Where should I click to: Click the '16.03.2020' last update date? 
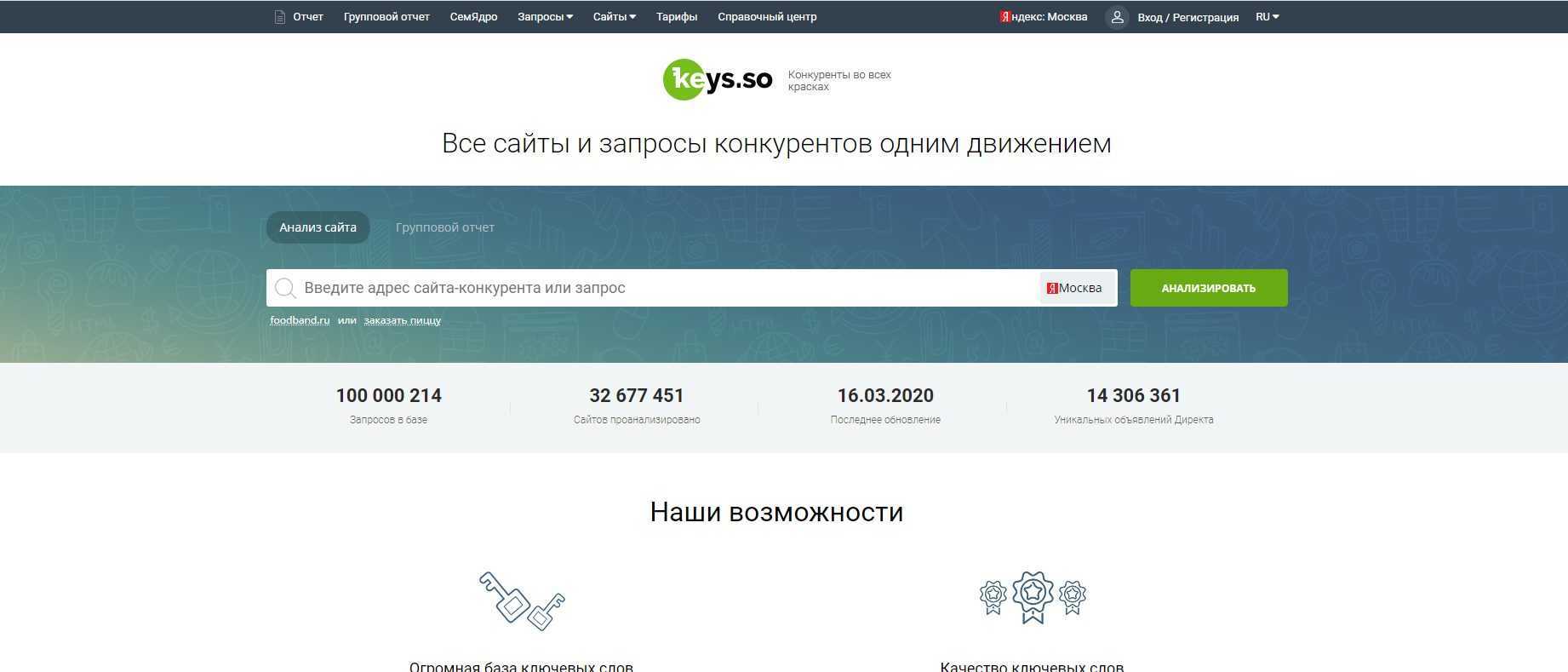pyautogui.click(x=885, y=395)
